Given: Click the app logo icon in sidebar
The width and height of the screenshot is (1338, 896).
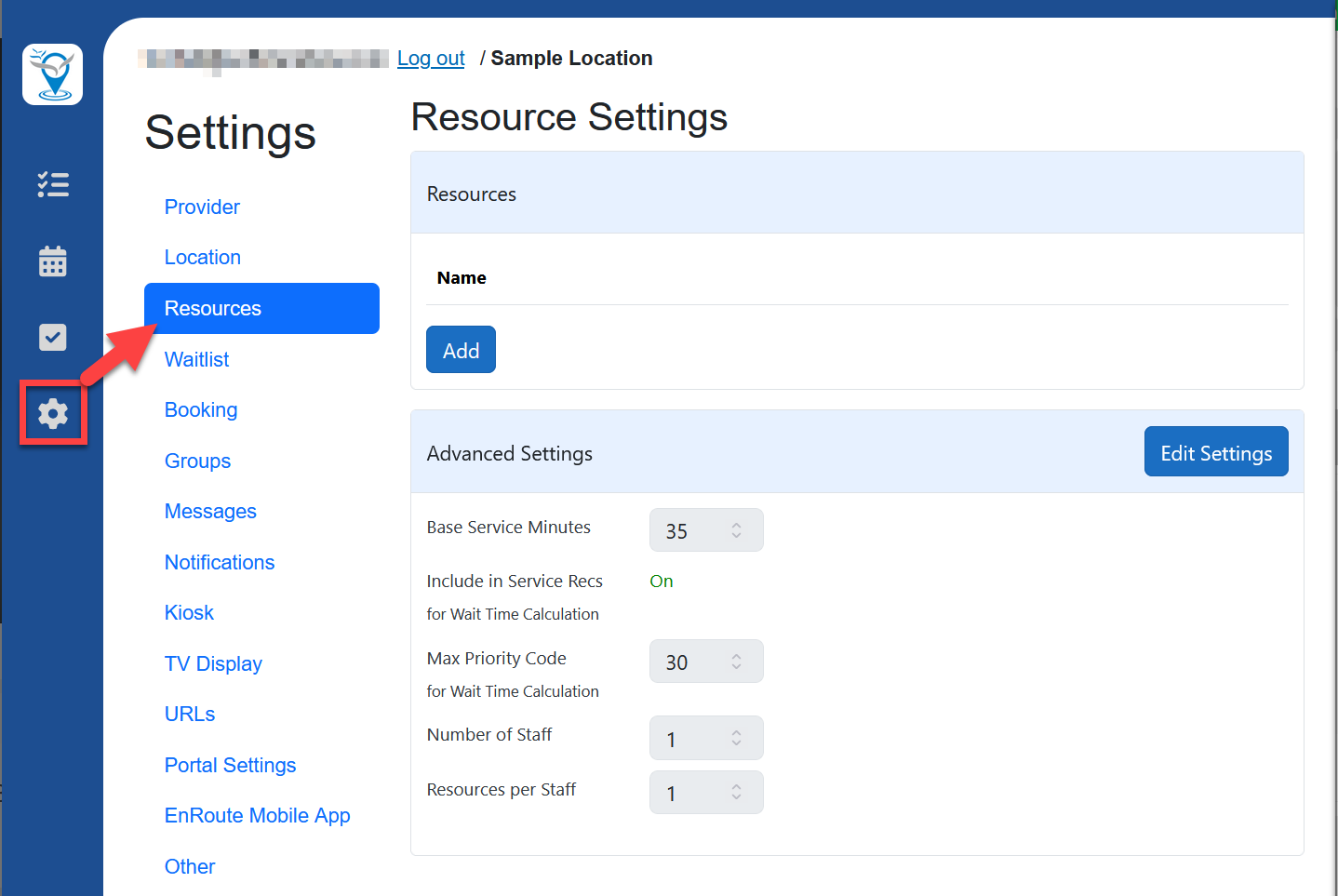Looking at the screenshot, I should tap(52, 74).
